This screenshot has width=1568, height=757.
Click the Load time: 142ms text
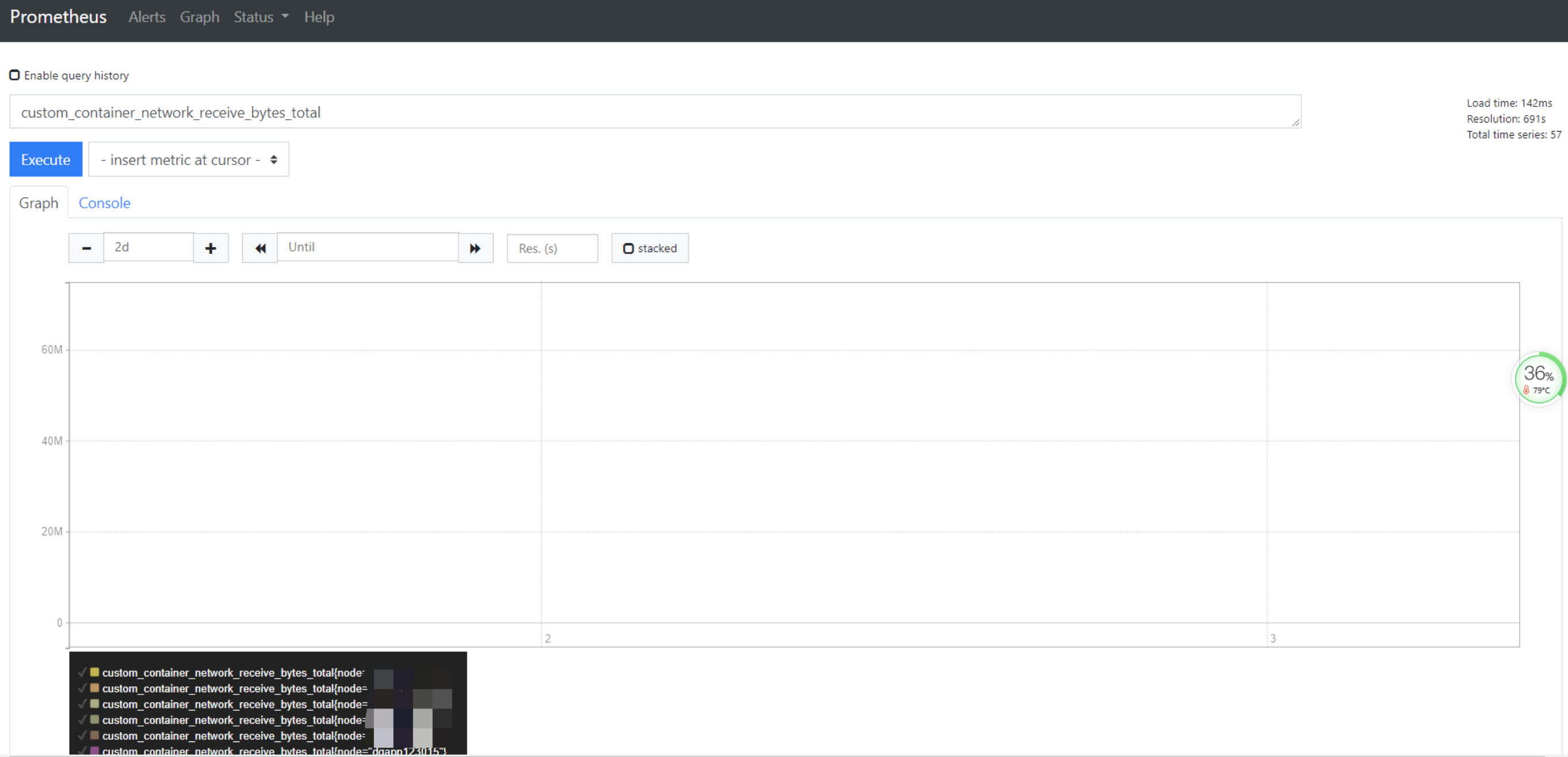[x=1509, y=103]
